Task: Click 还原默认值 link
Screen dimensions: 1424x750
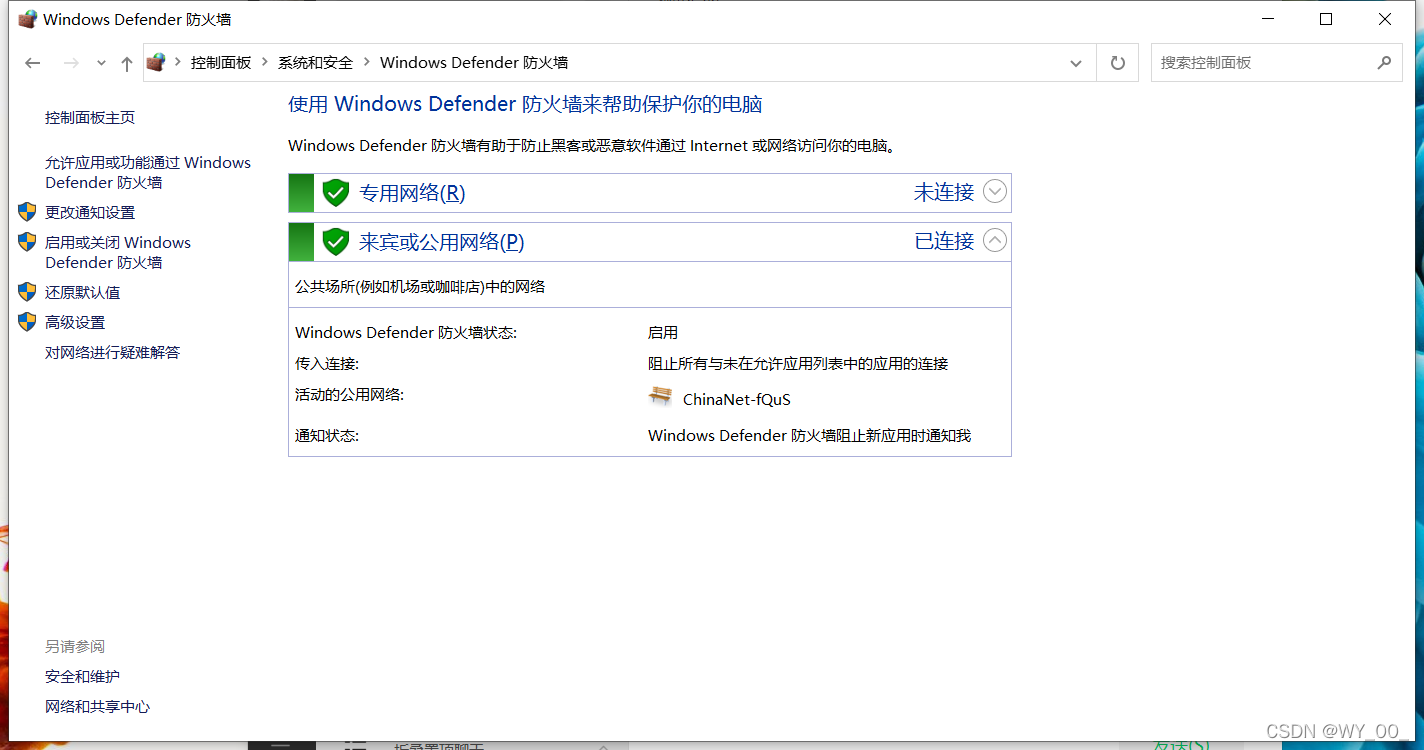Action: [x=82, y=292]
